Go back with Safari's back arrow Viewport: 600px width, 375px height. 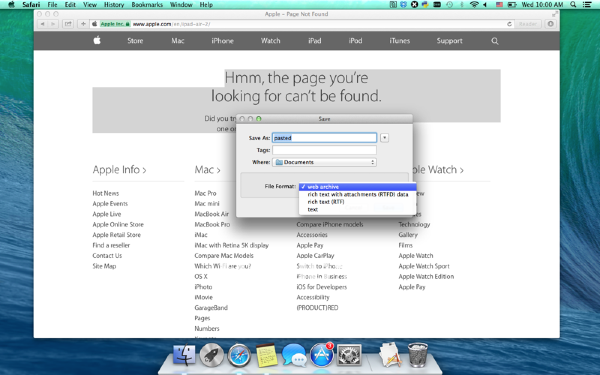click(x=42, y=24)
